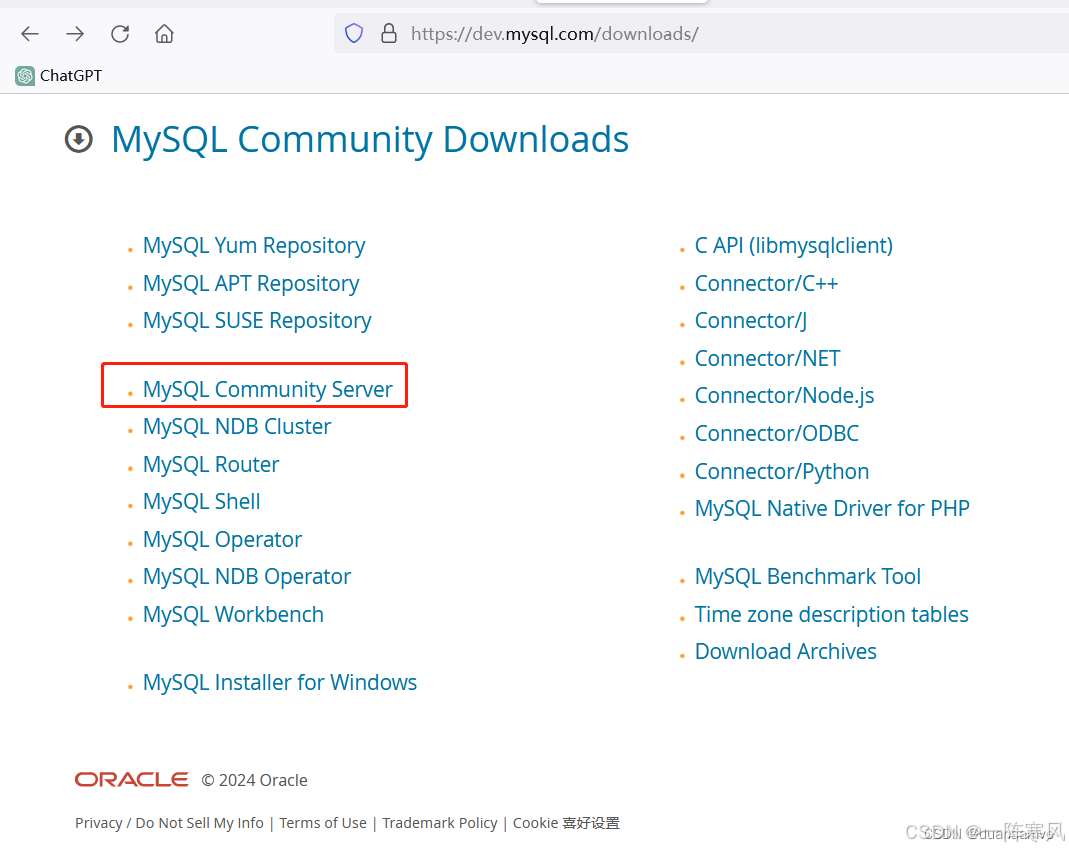Open Download Archives link

[x=785, y=652]
